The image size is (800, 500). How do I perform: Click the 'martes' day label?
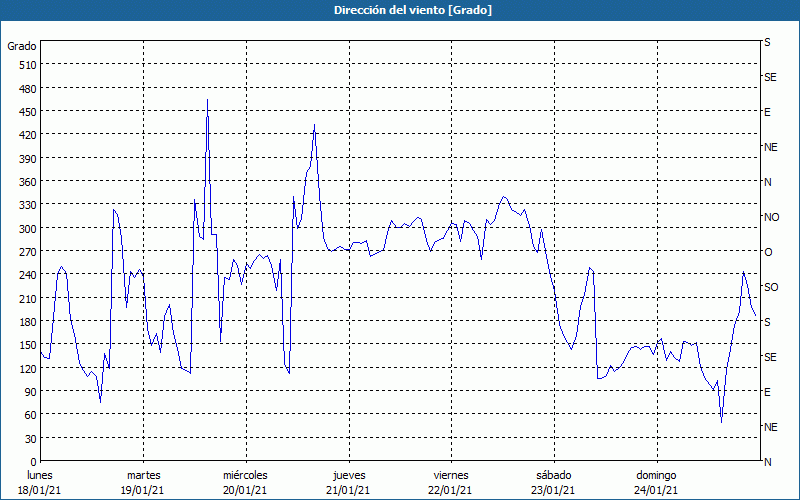coord(143,475)
